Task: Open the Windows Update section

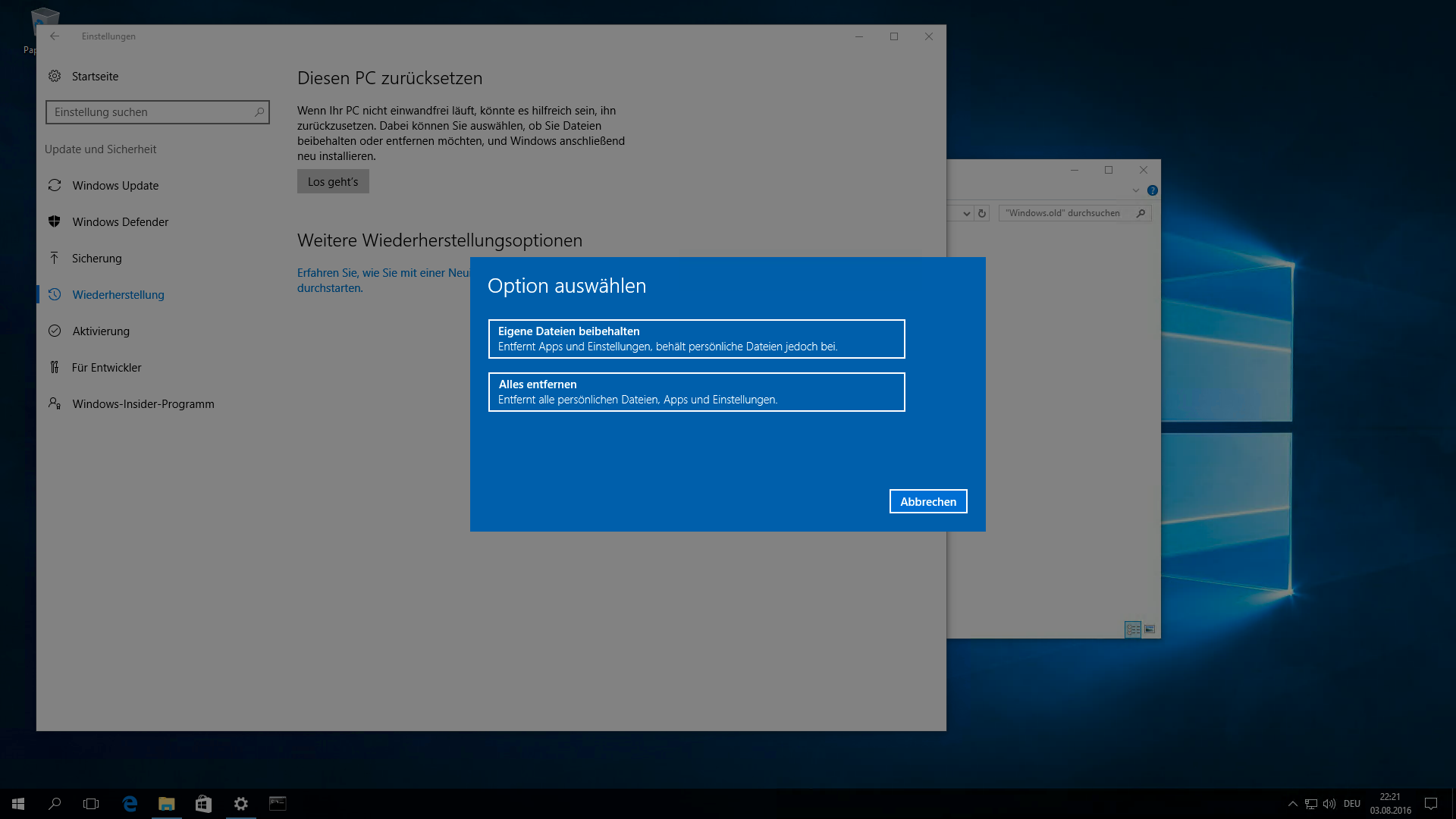Action: [x=115, y=186]
